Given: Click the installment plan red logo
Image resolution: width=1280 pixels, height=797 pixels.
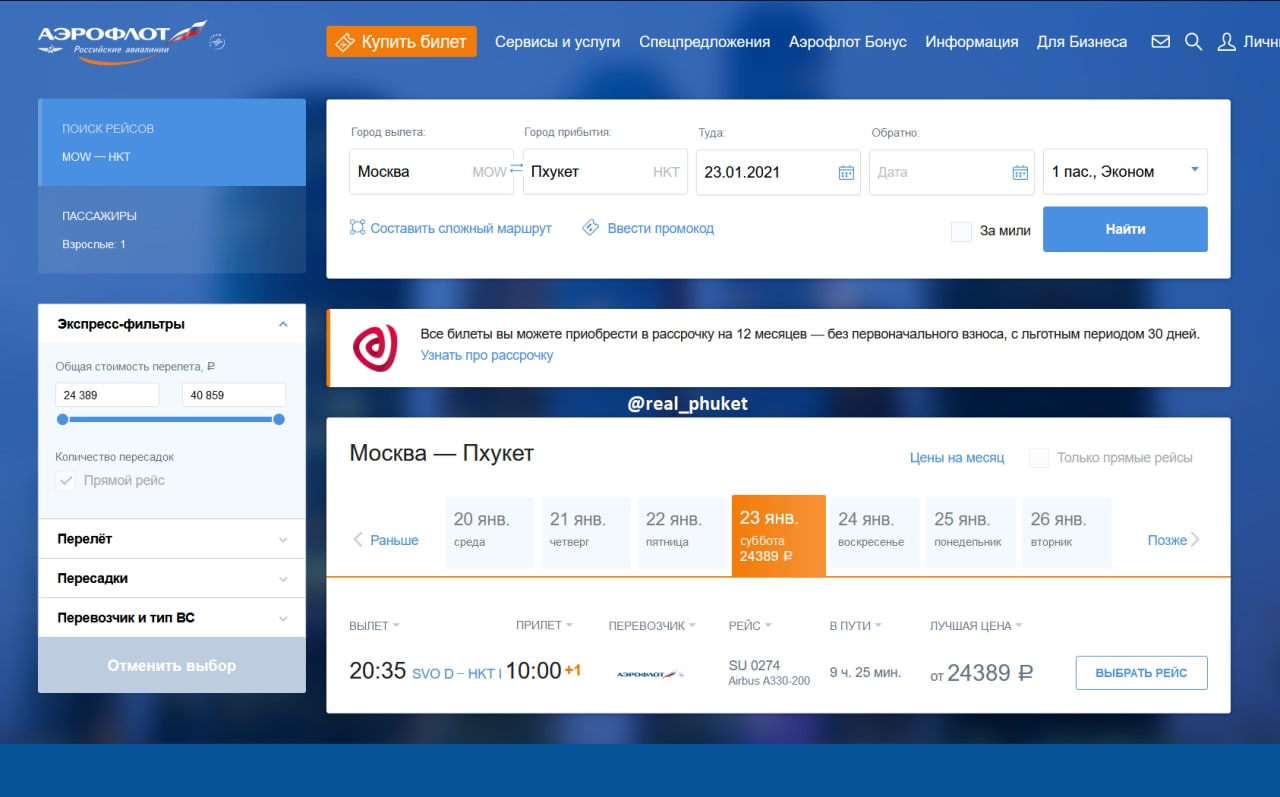Looking at the screenshot, I should 375,348.
